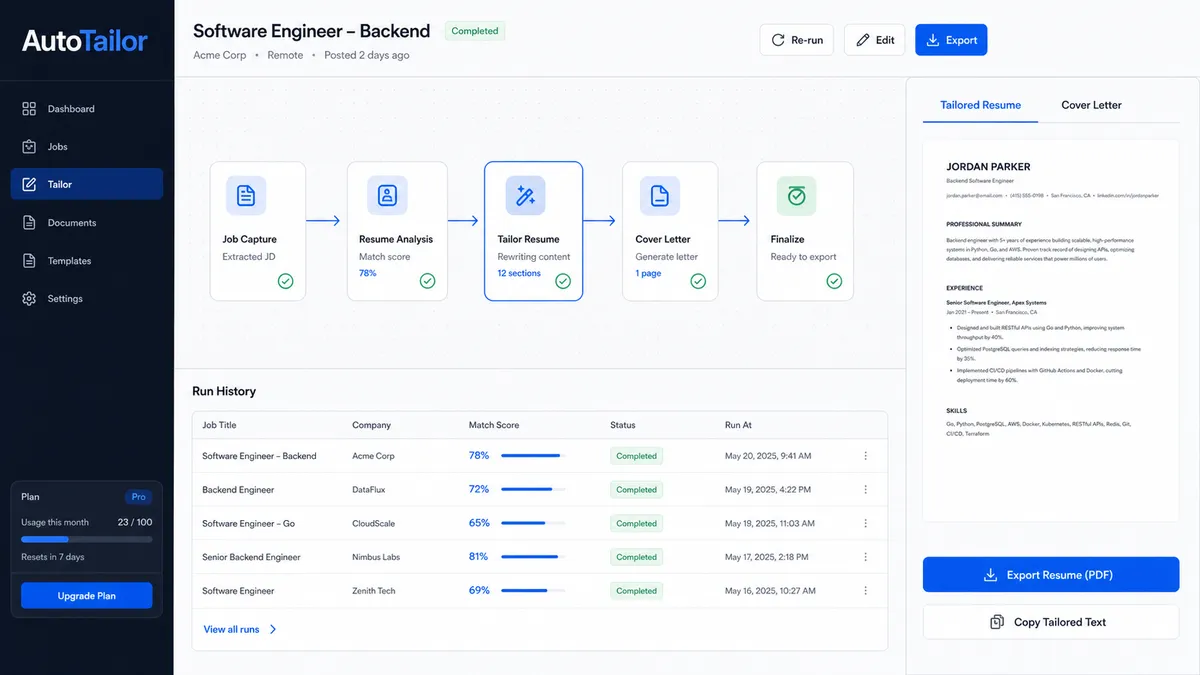Click the Edit button
The height and width of the screenshot is (675, 1200).
pos(874,40)
